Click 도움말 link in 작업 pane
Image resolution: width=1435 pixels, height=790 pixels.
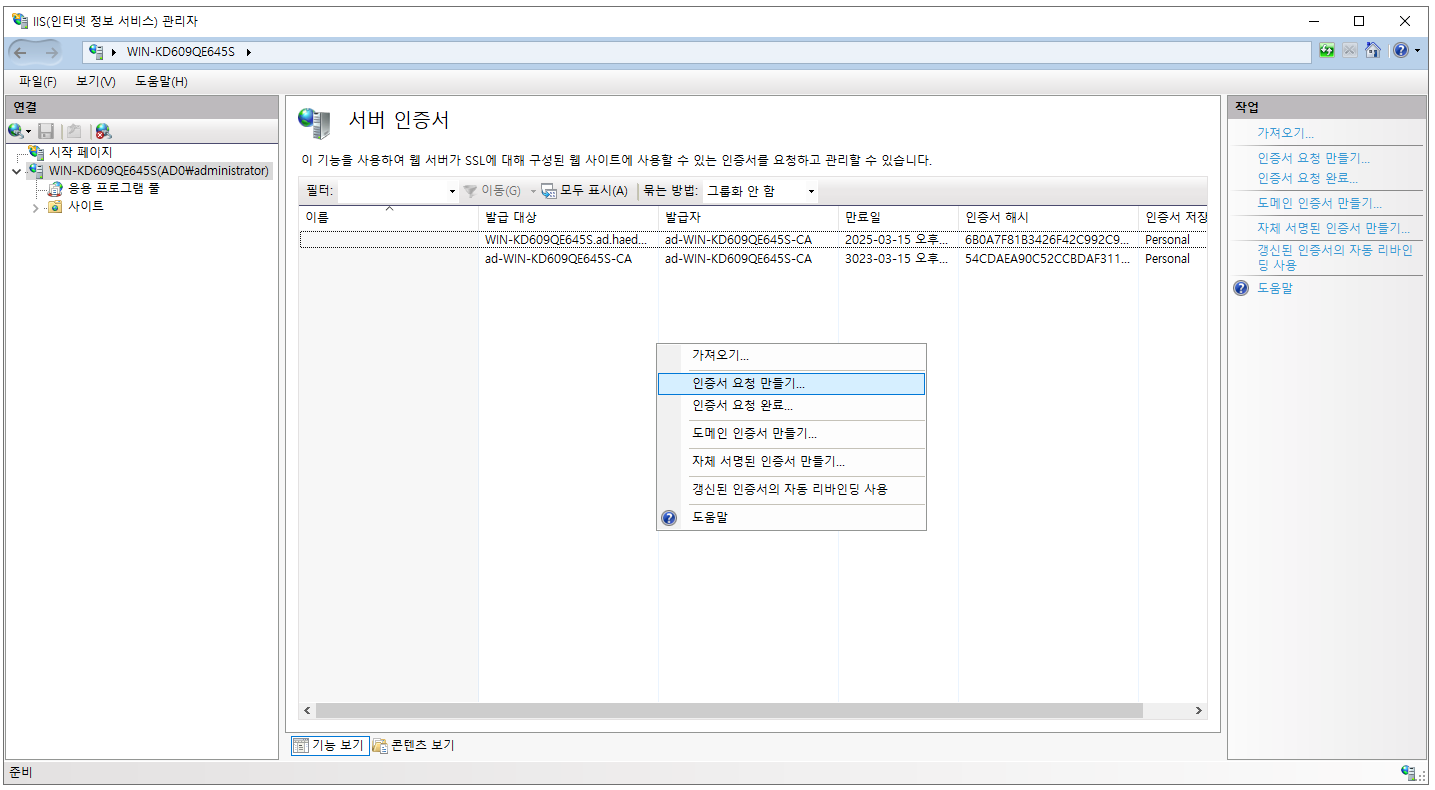pos(1275,288)
